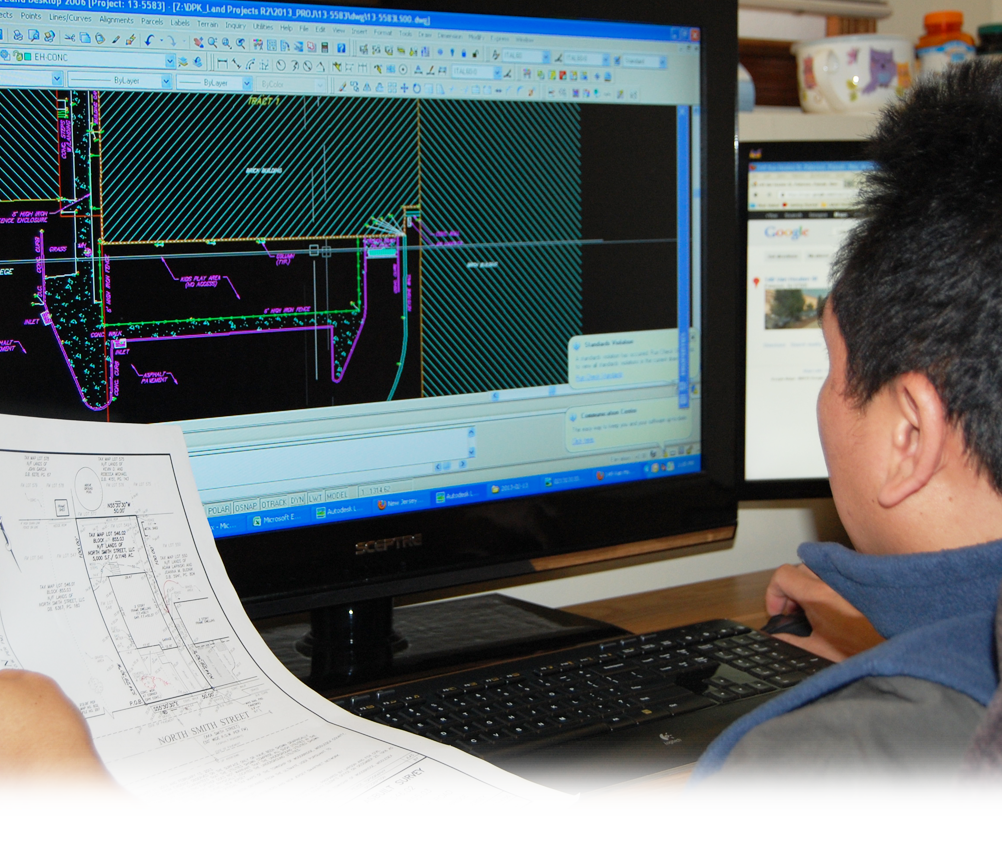Click the layer color swatch beside EH-CONC
The height and width of the screenshot is (857, 1002).
[27, 57]
